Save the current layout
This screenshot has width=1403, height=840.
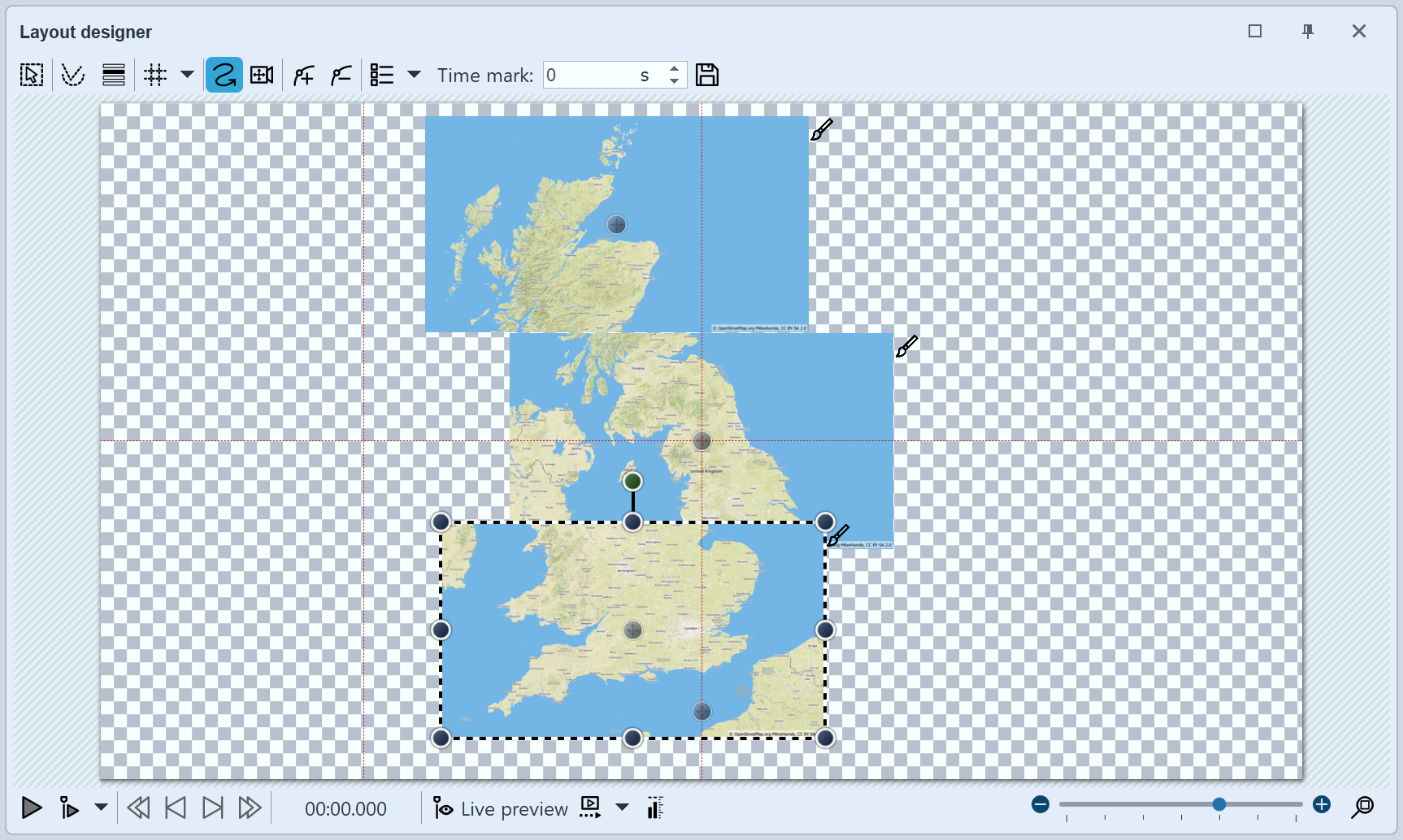pos(706,74)
